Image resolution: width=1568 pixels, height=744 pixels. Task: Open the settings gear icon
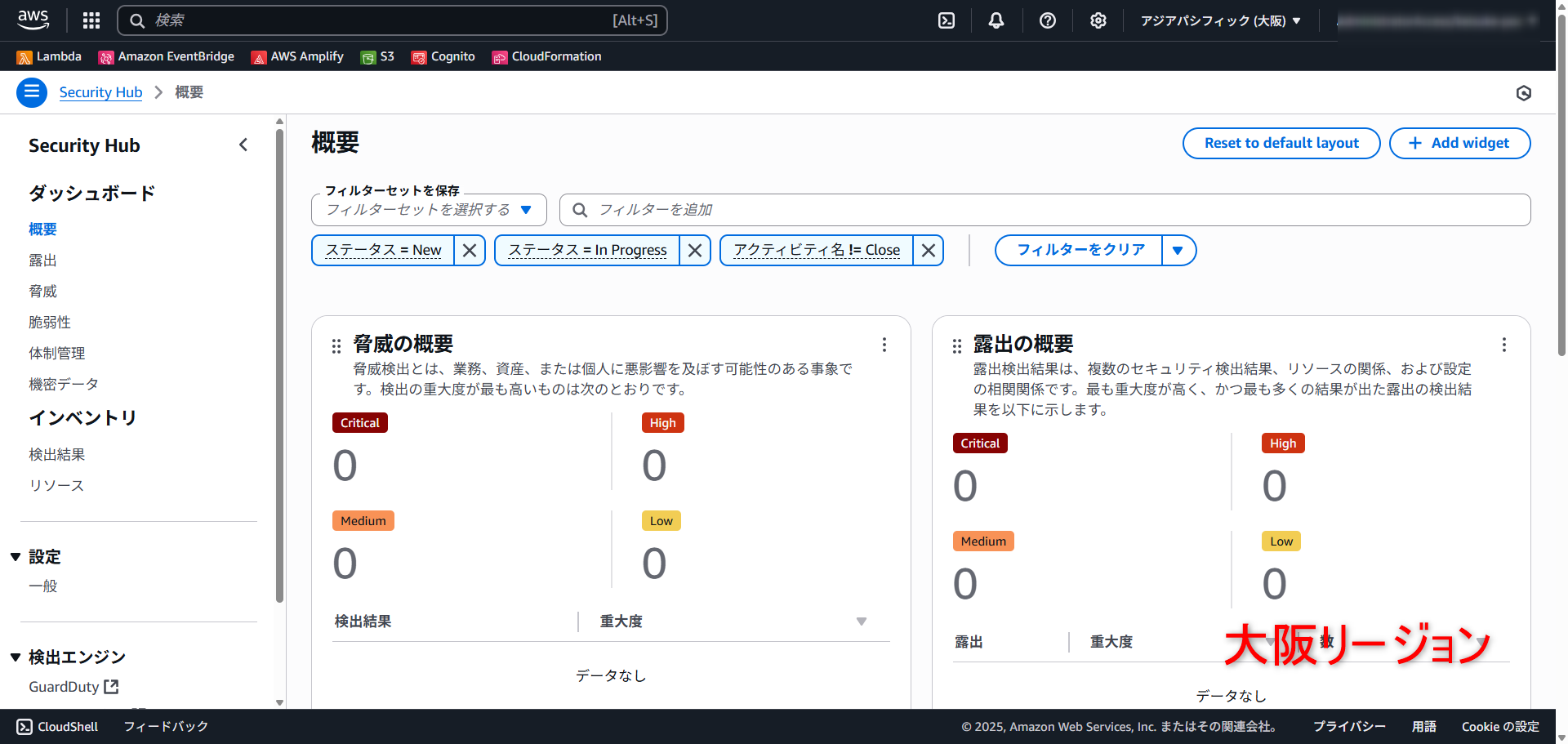tap(1098, 20)
